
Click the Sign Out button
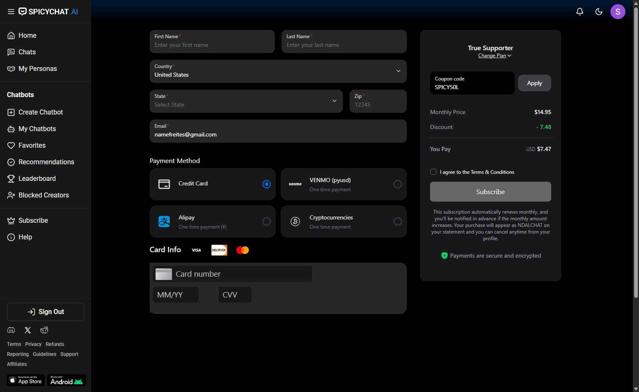click(45, 312)
